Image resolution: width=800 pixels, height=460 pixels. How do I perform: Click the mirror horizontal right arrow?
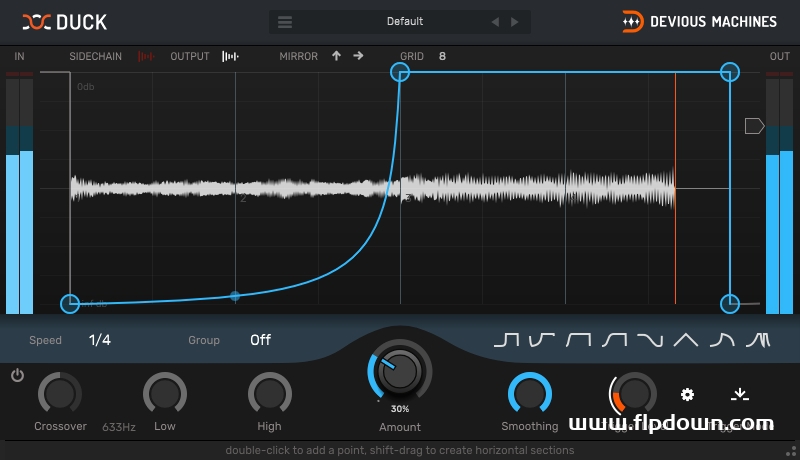tap(358, 56)
